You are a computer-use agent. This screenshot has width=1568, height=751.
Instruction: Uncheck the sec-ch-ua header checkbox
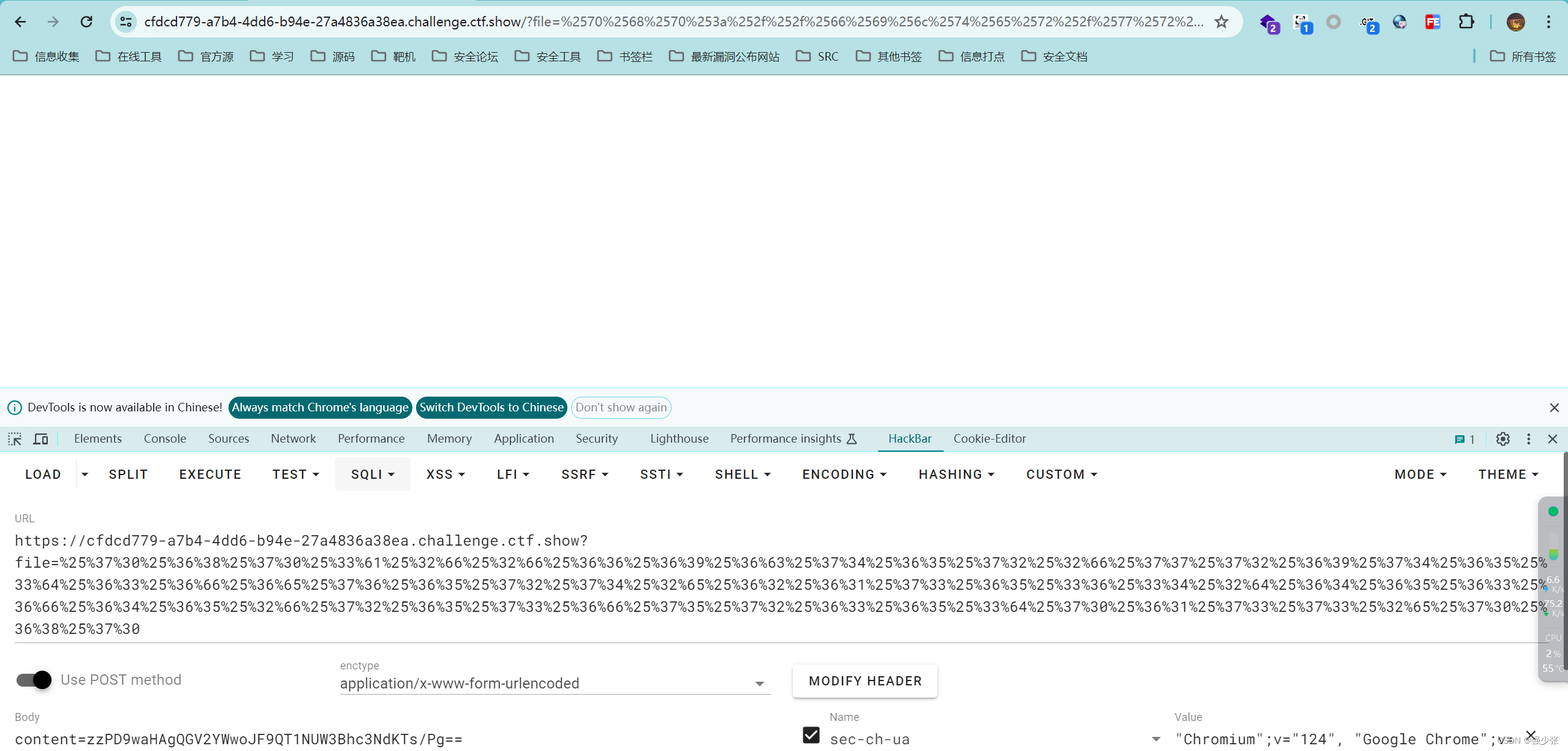[811, 735]
